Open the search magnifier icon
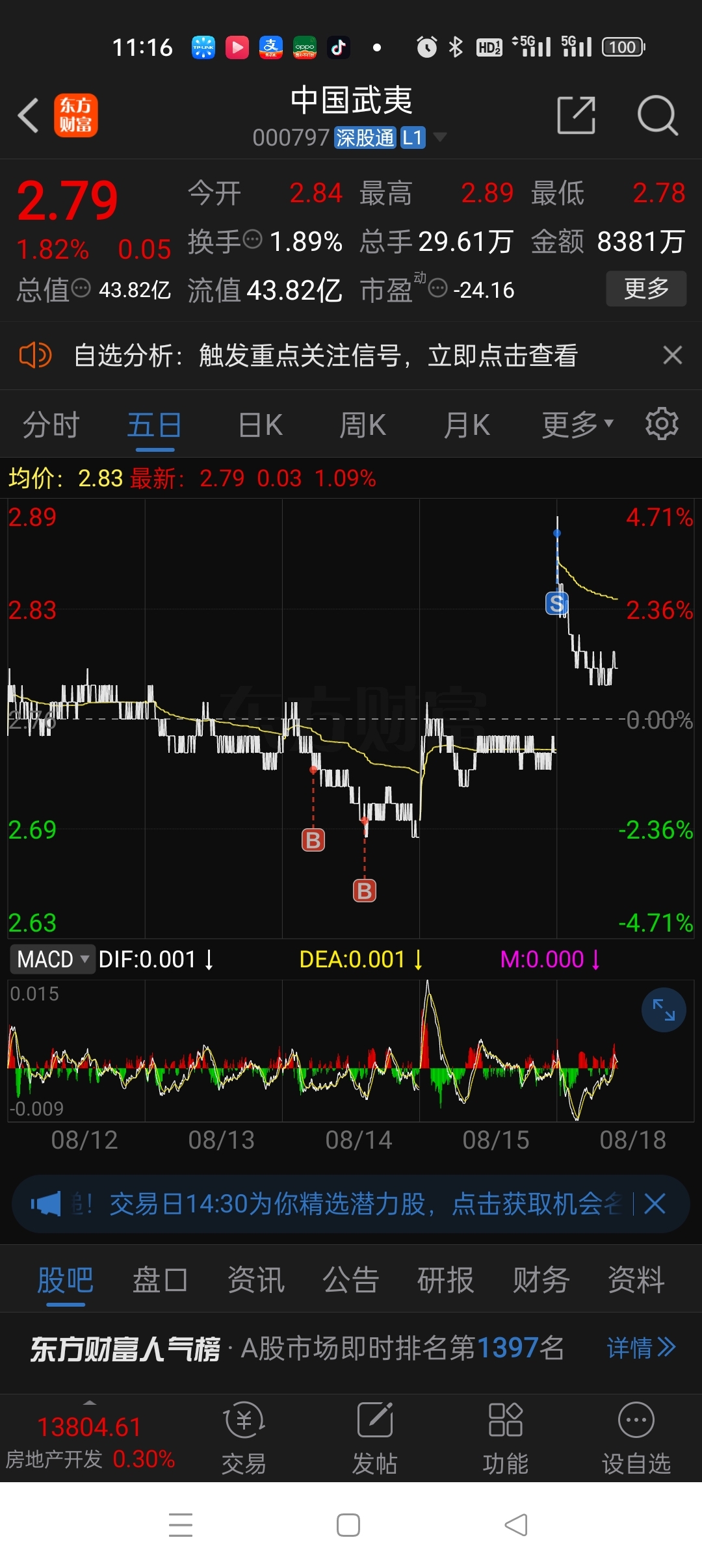The image size is (702, 1568). coord(657,116)
